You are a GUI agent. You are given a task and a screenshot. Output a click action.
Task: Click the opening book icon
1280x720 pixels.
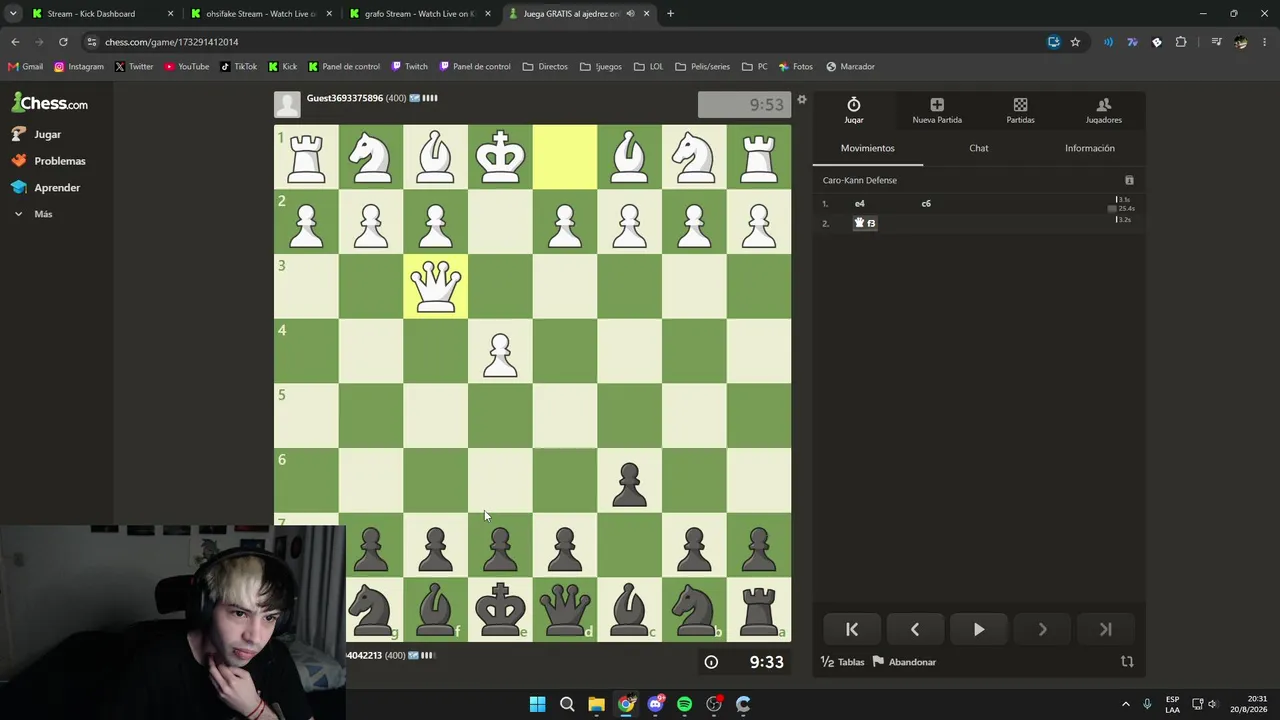1129,180
